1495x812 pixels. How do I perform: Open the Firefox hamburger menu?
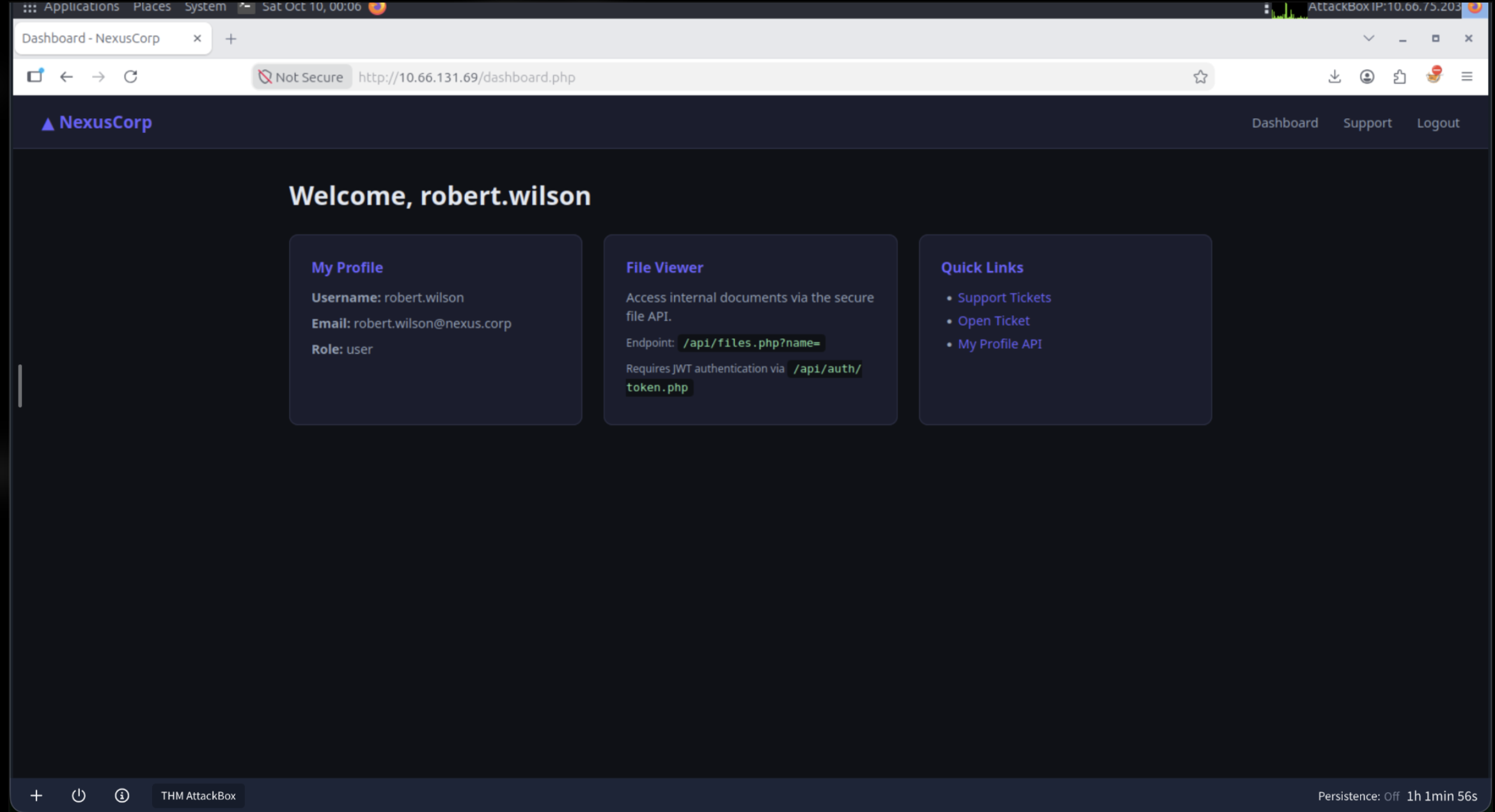1466,77
